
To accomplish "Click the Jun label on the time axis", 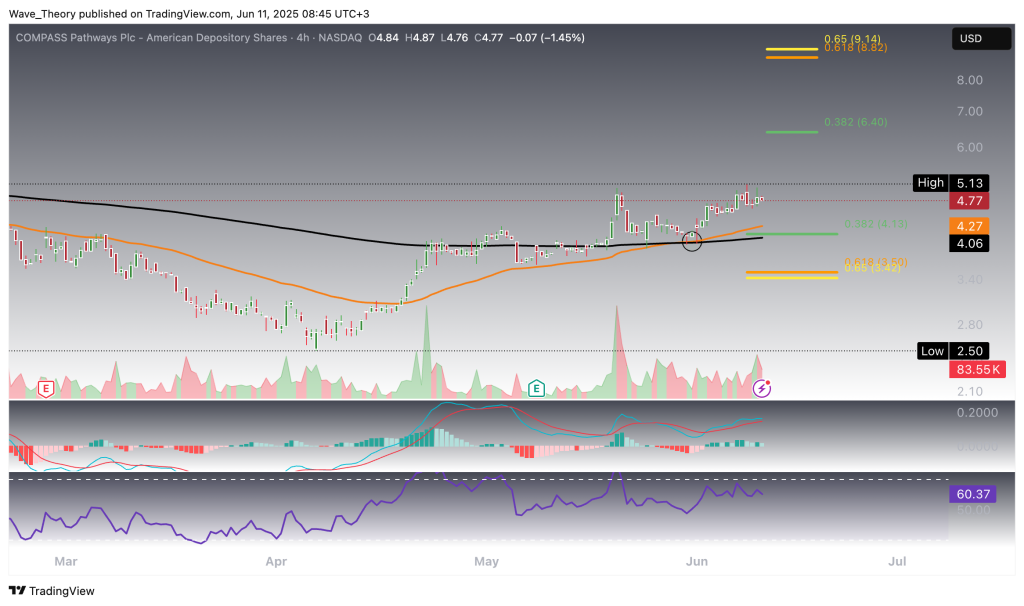I will click(697, 562).
